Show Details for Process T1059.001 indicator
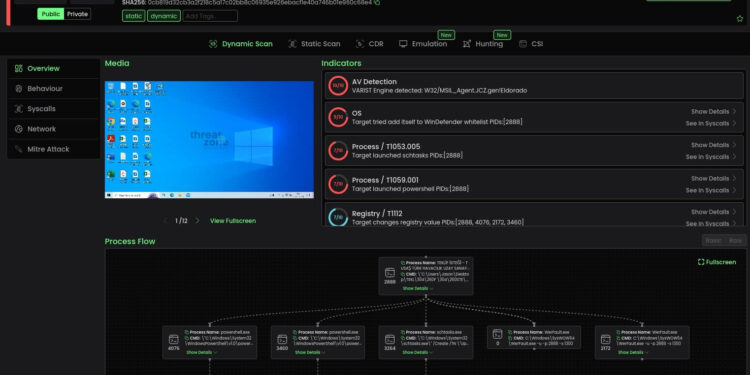Viewport: 750px width, 375px height. click(x=713, y=178)
